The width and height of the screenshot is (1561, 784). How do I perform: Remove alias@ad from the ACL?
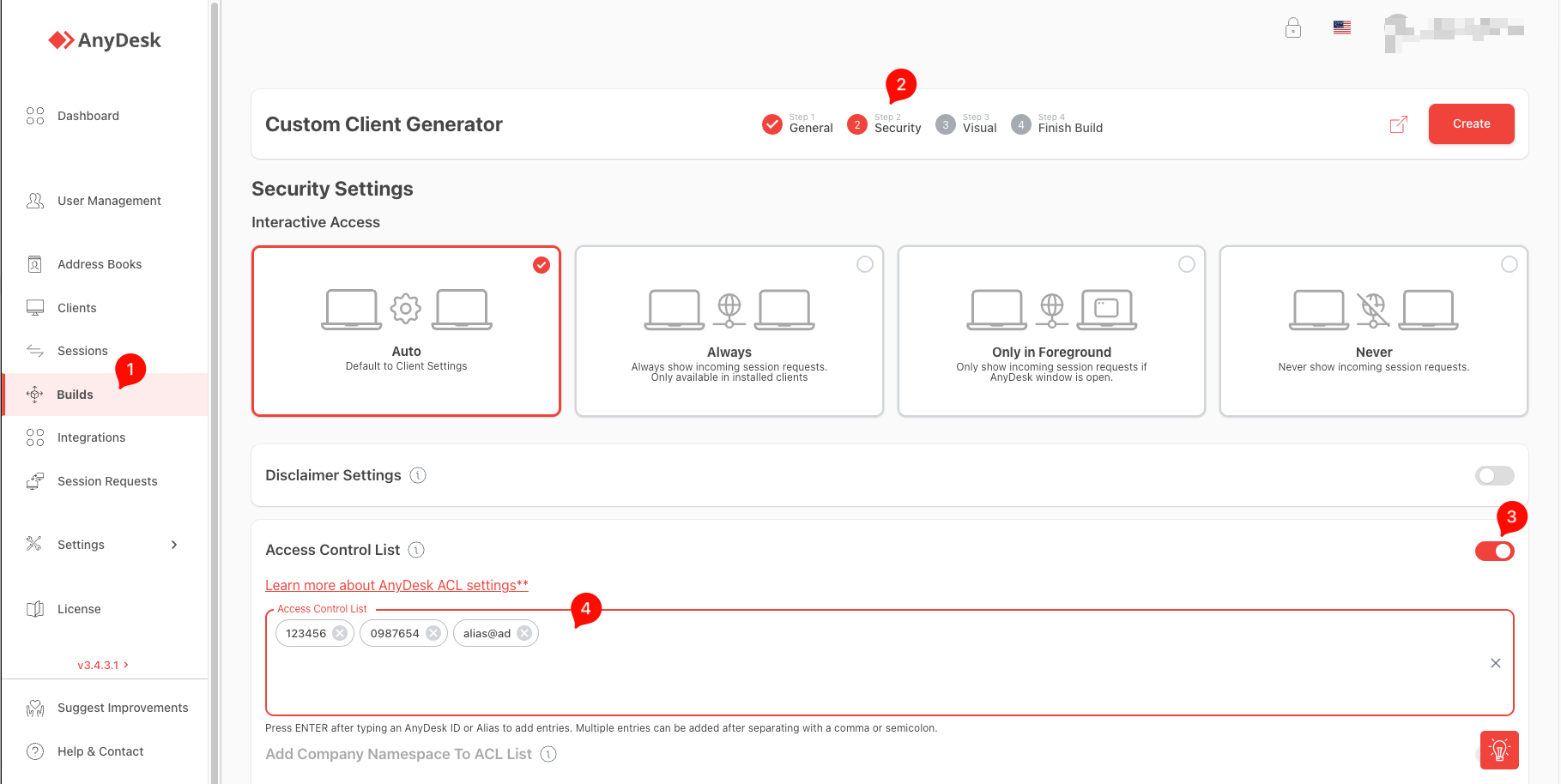click(524, 633)
